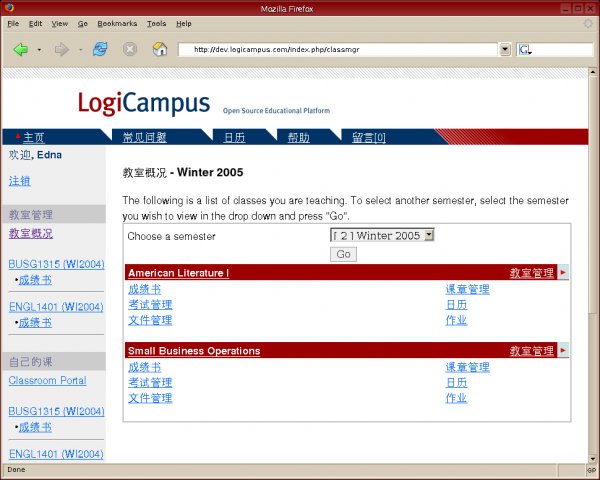Click the LogiCampus logo

click(x=144, y=103)
